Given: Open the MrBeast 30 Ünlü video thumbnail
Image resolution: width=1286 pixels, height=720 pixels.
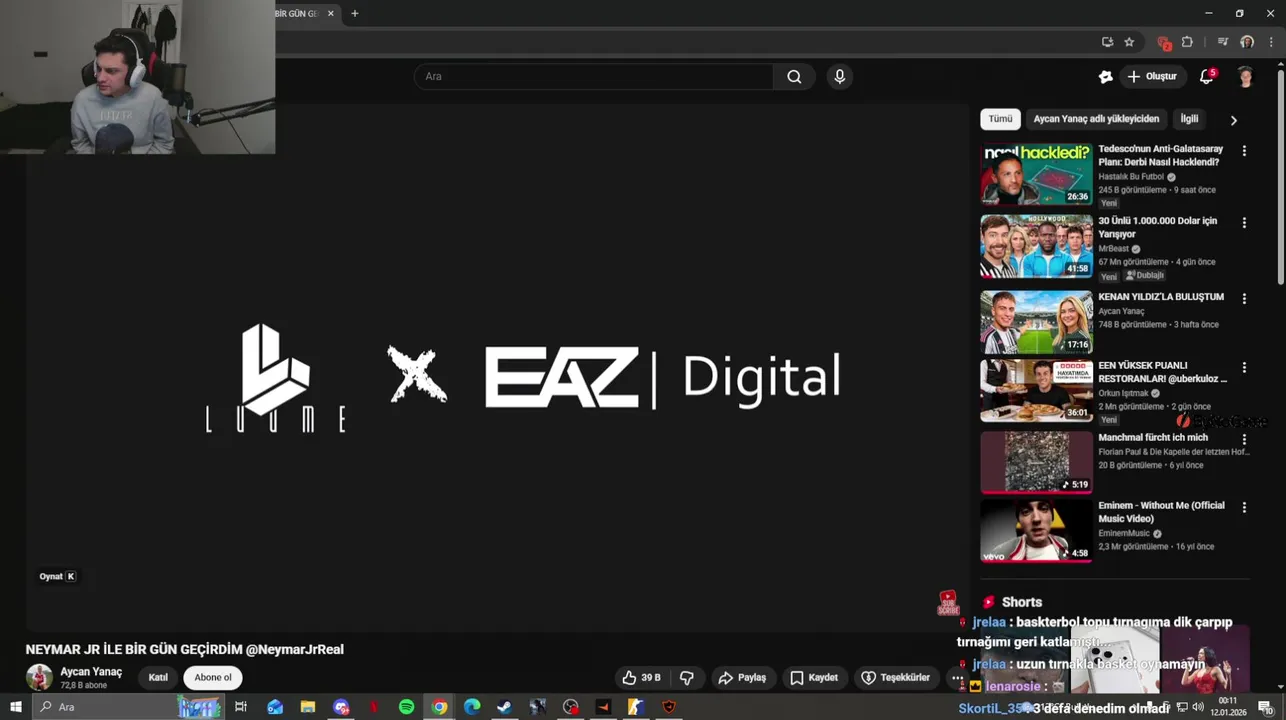Looking at the screenshot, I should click(x=1036, y=246).
